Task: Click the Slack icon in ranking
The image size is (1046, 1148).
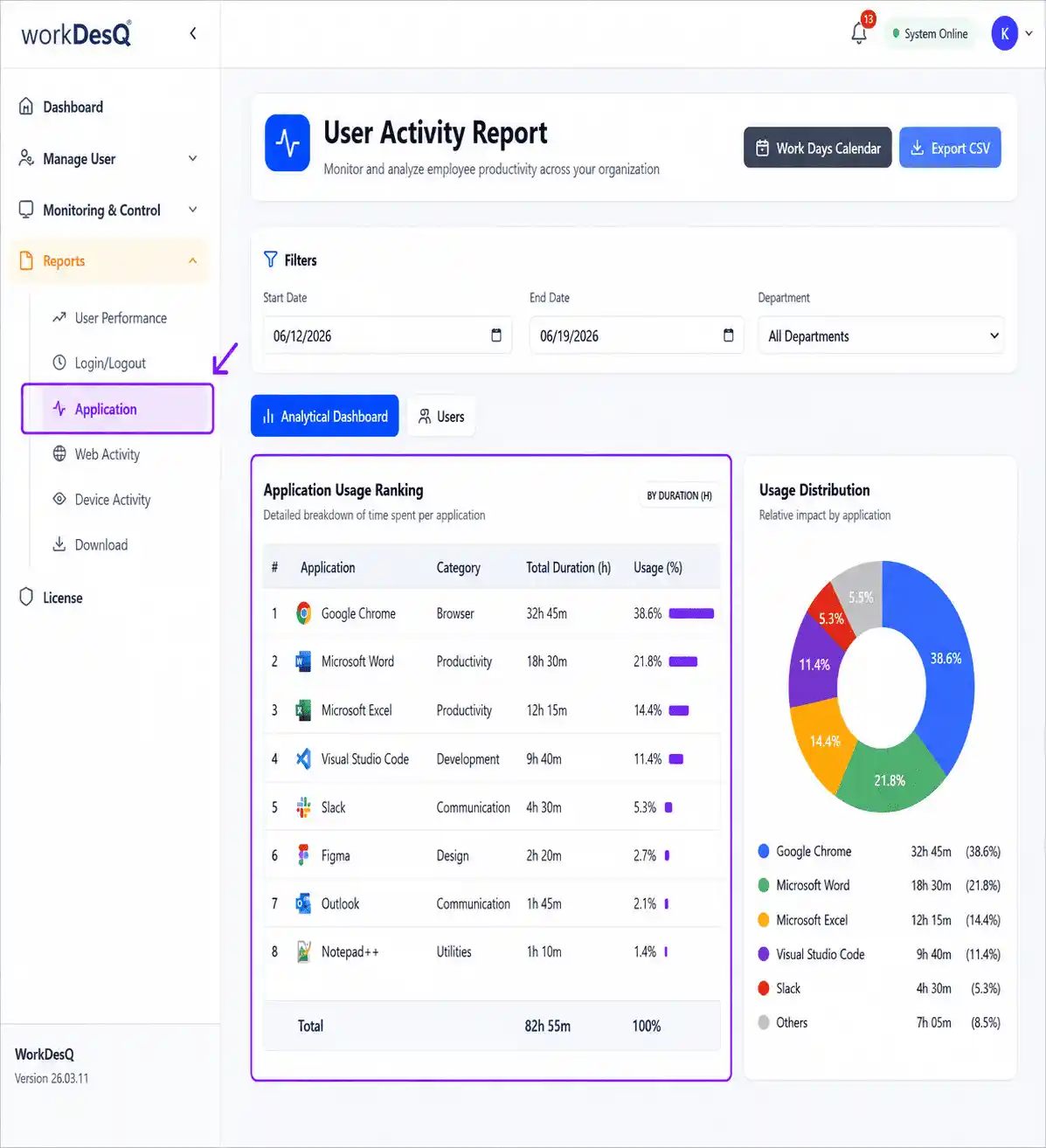Action: click(x=303, y=807)
